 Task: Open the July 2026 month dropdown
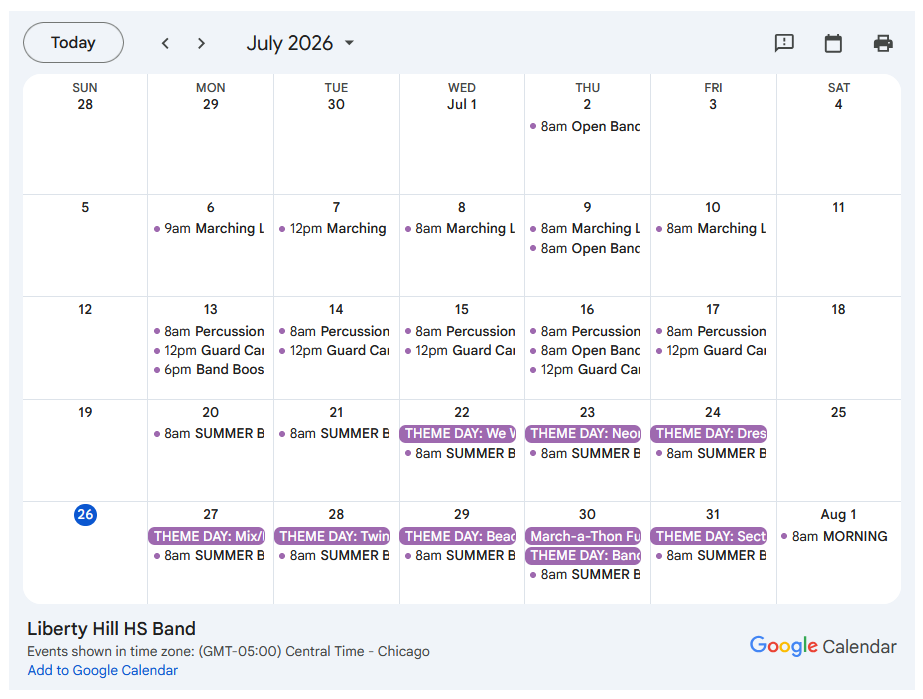(x=300, y=43)
